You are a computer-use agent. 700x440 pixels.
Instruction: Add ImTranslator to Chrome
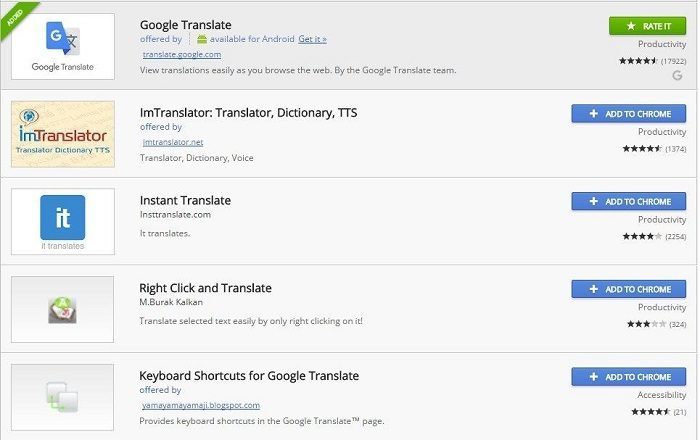coord(629,114)
